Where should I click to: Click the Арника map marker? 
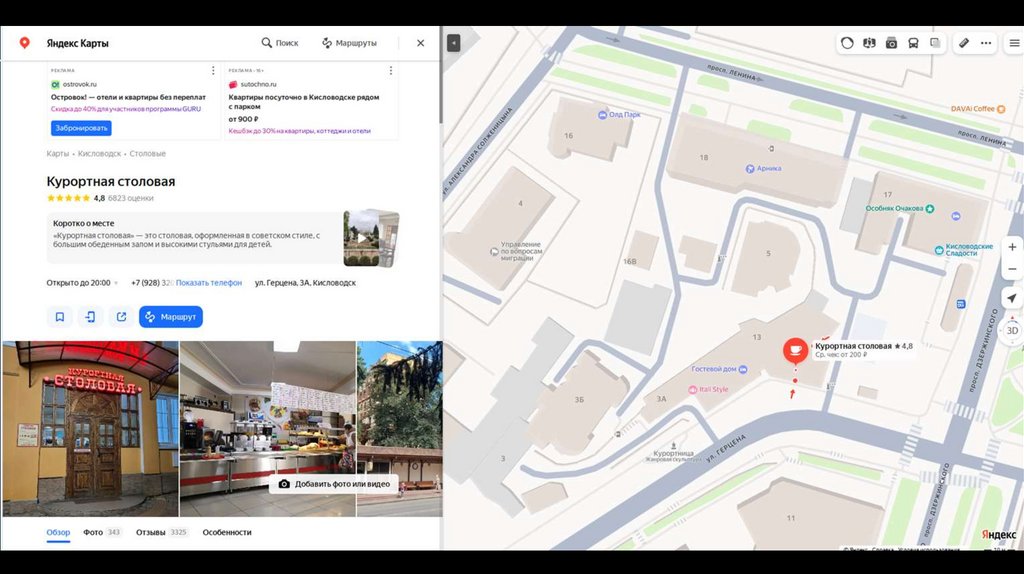(750, 168)
